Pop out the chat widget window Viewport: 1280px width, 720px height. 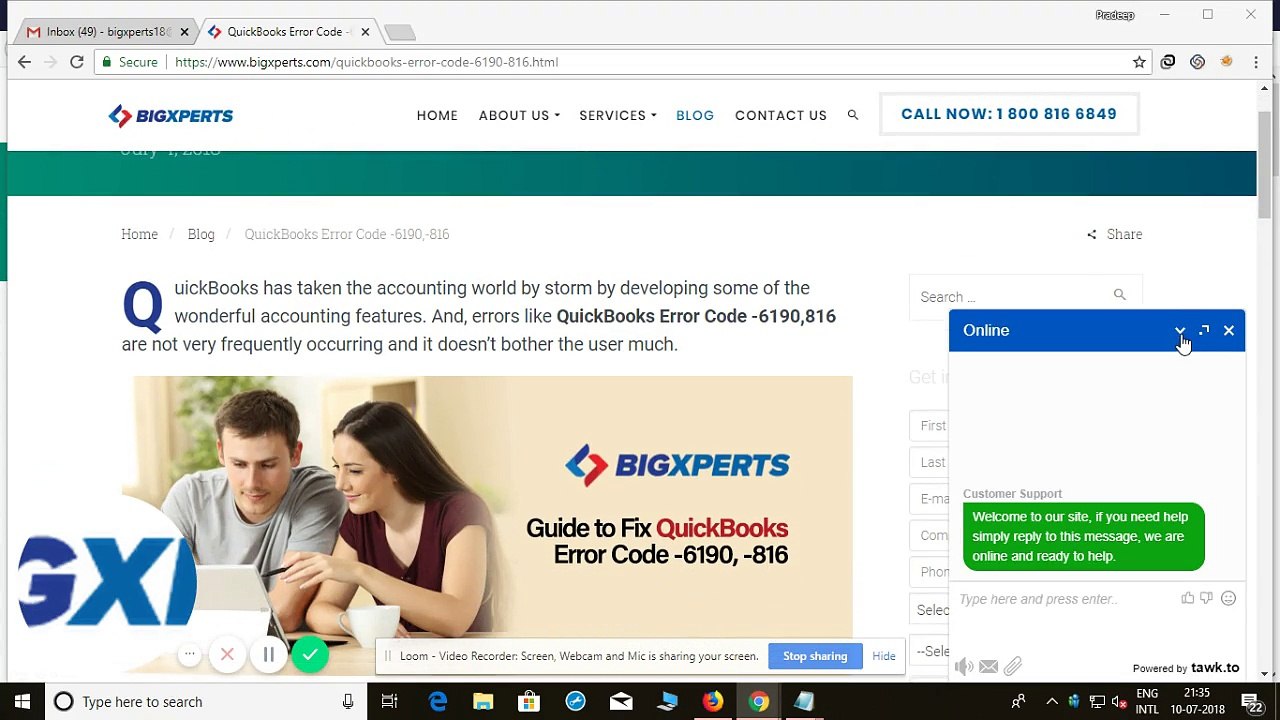[x=1204, y=330]
